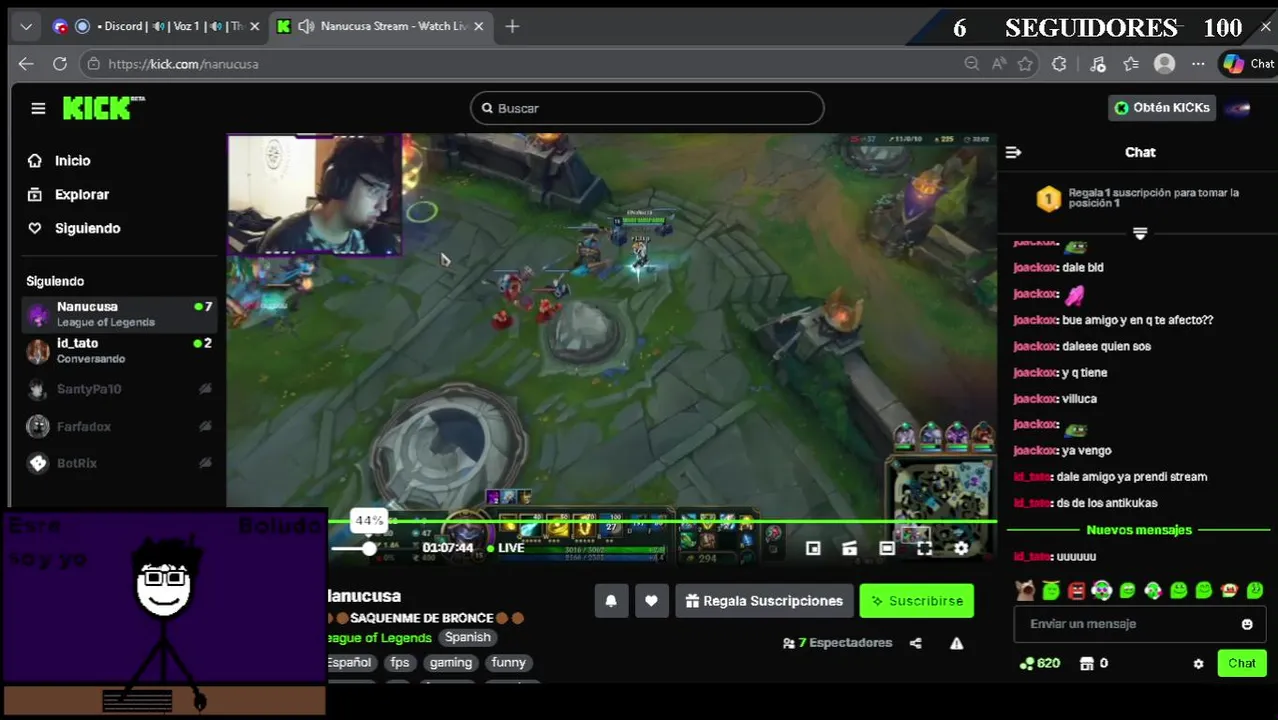
Task: Open the browser extensions icon
Action: coord(1059,64)
